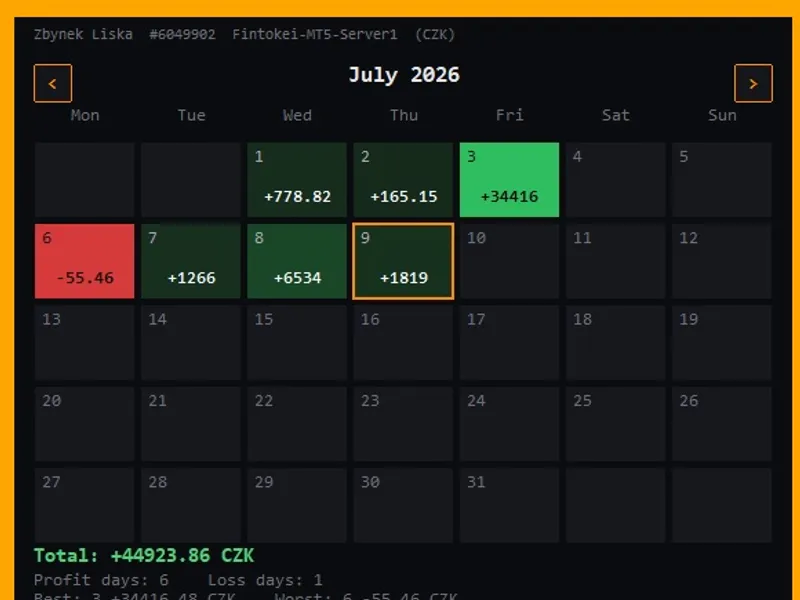Select July 8 cell with +6534
Image resolution: width=800 pixels, height=600 pixels.
297,261
